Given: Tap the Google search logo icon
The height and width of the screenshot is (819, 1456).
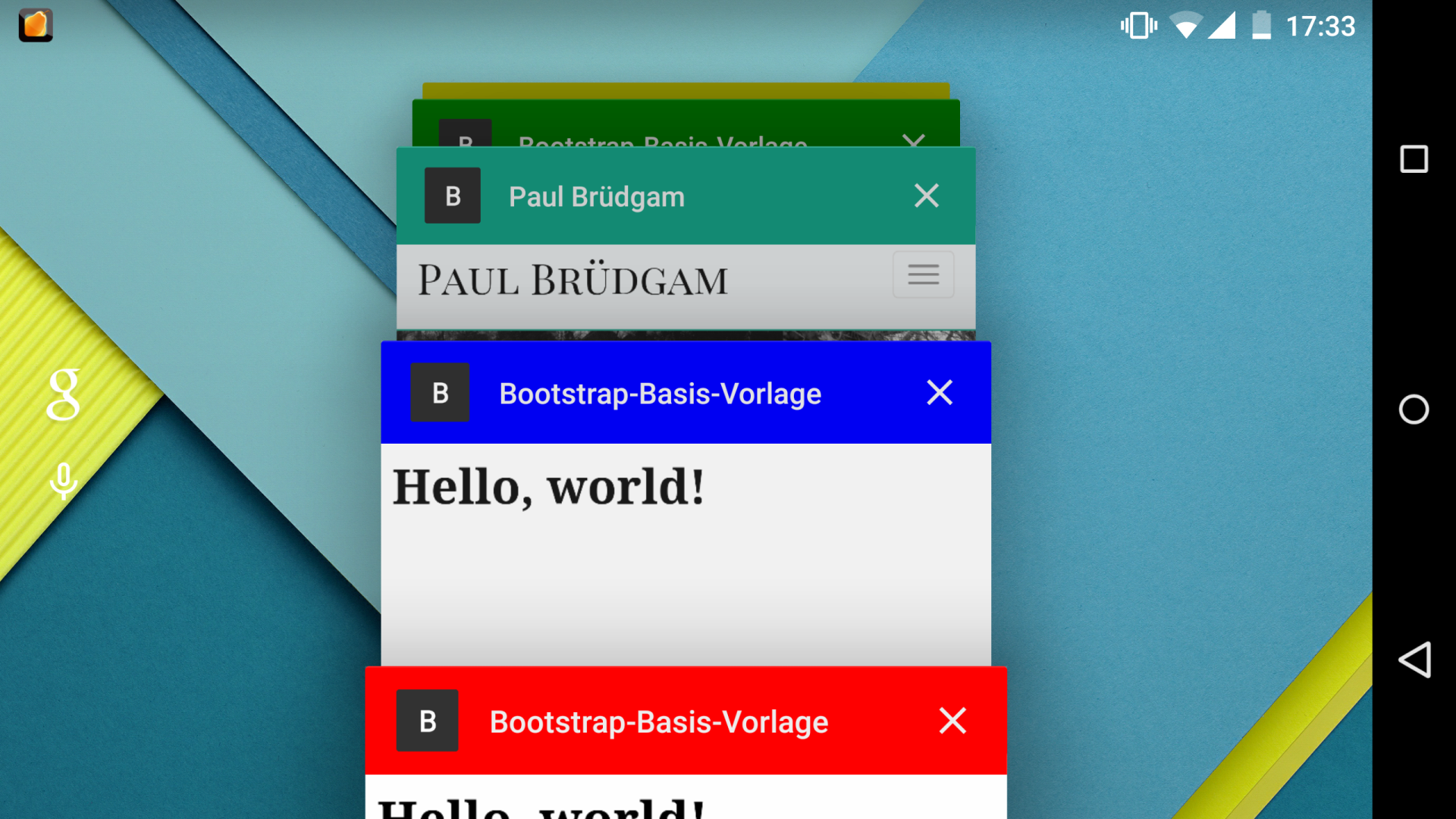Looking at the screenshot, I should [64, 394].
